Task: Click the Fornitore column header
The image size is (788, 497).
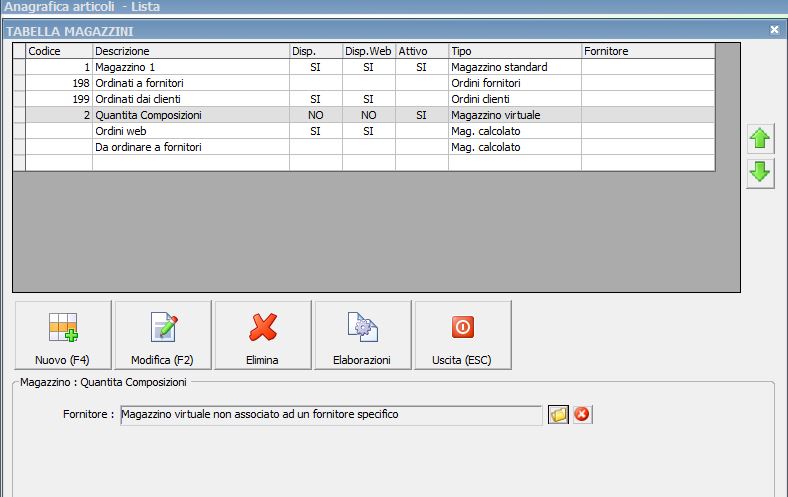Action: (x=648, y=51)
